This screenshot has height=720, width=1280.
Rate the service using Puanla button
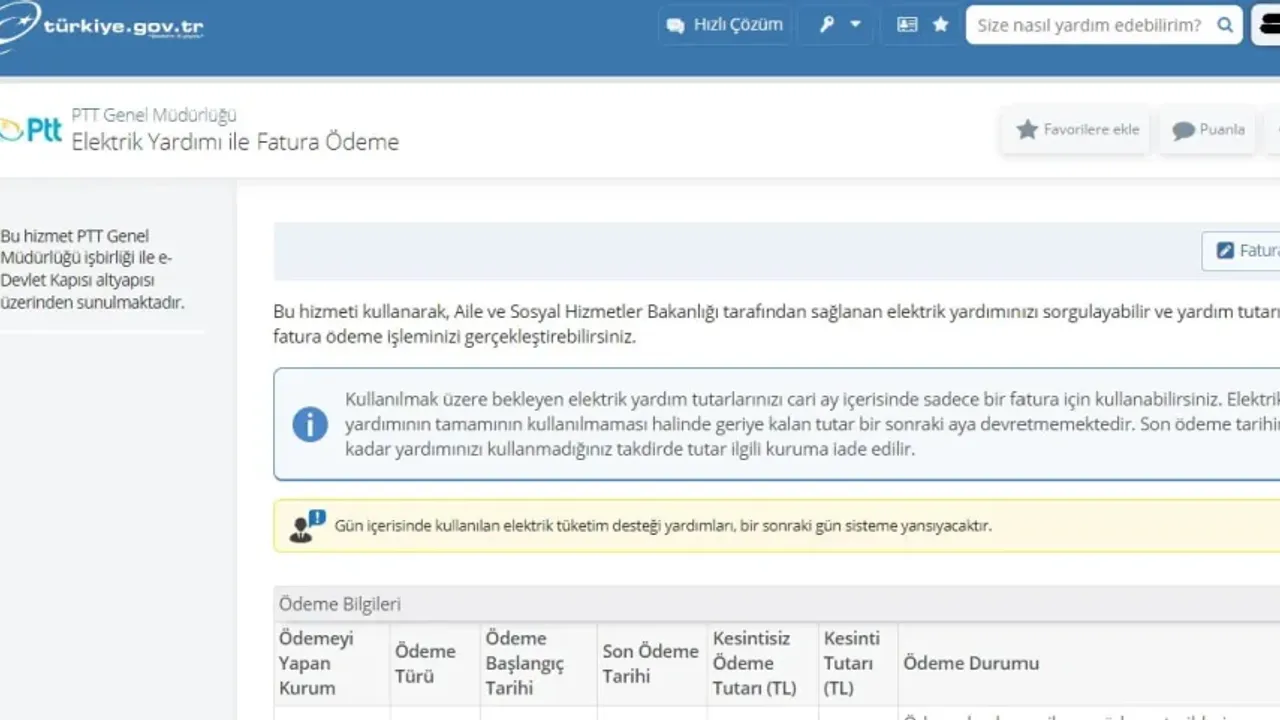point(1208,130)
